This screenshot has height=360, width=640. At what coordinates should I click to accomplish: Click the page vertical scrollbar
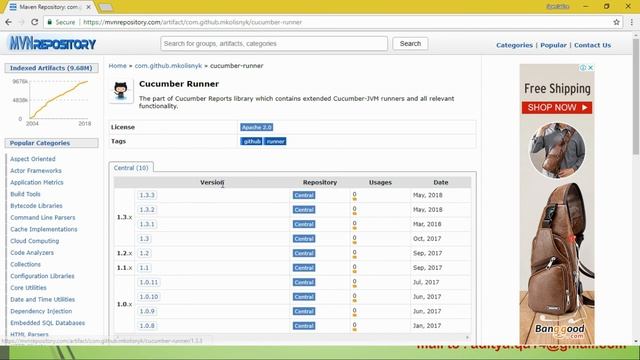pos(636,96)
